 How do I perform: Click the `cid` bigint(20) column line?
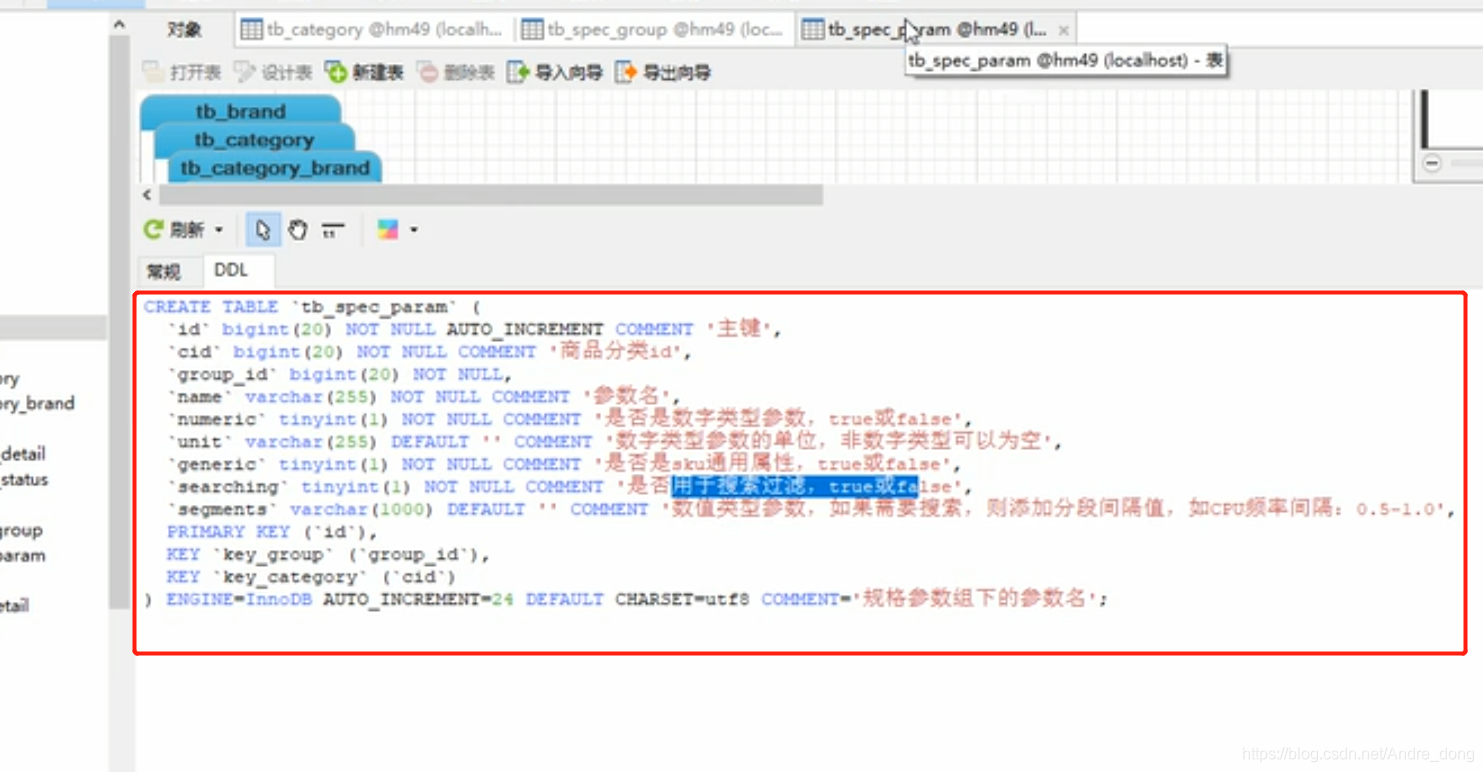click(429, 352)
